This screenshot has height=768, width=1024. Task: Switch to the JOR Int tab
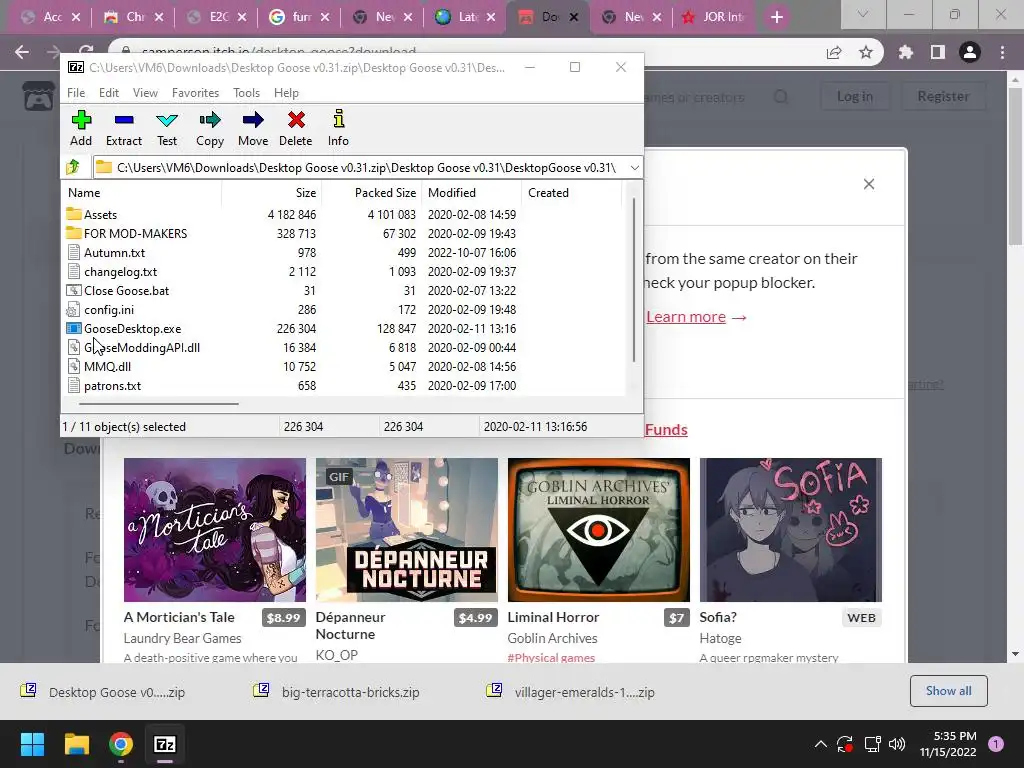click(716, 17)
